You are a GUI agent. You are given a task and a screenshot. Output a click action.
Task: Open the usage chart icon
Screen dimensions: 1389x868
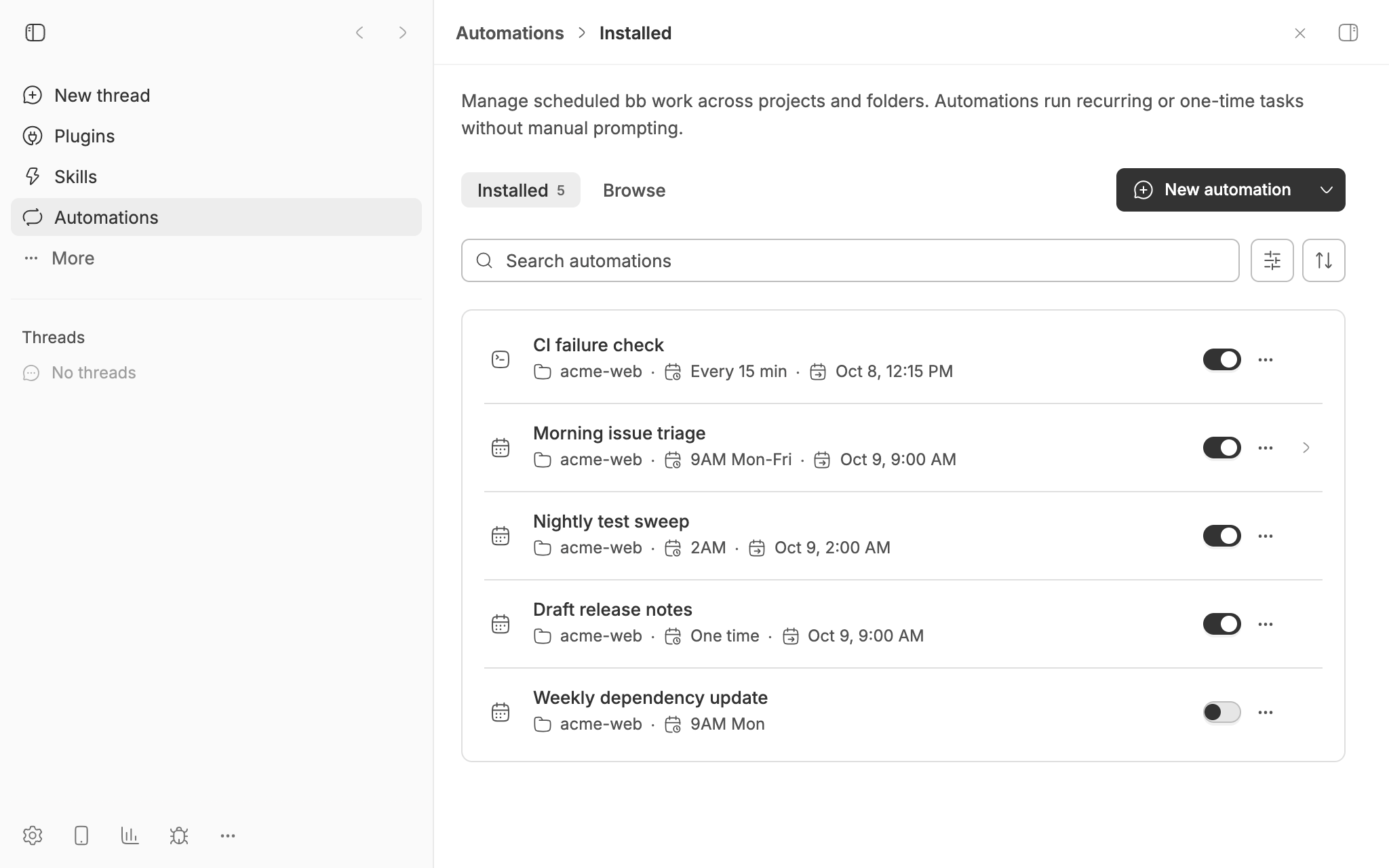pyautogui.click(x=130, y=835)
